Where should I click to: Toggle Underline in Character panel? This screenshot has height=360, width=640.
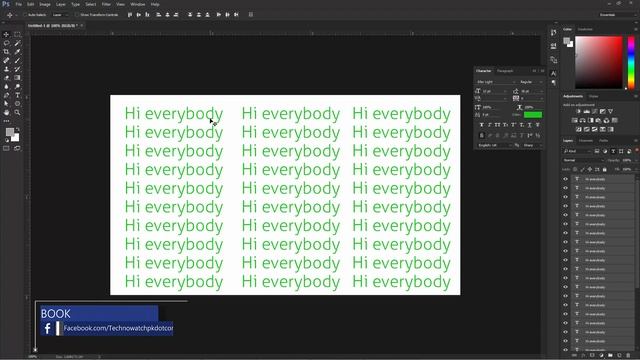pyautogui.click(x=529, y=125)
